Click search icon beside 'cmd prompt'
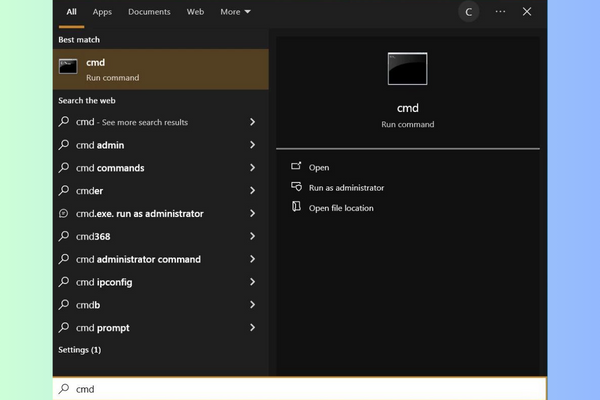Screen dimensions: 600x400 64,328
